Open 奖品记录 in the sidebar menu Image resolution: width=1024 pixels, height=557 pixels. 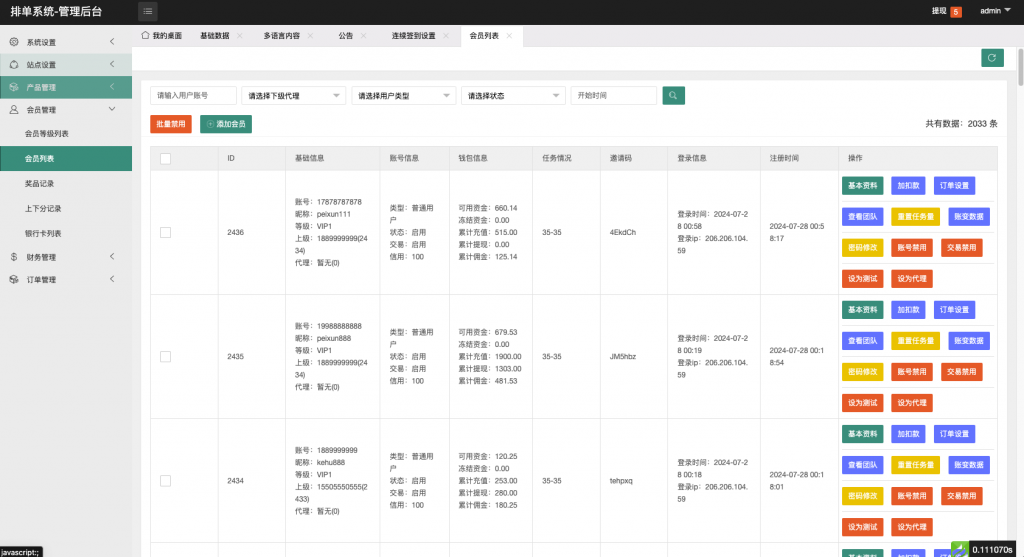40,184
